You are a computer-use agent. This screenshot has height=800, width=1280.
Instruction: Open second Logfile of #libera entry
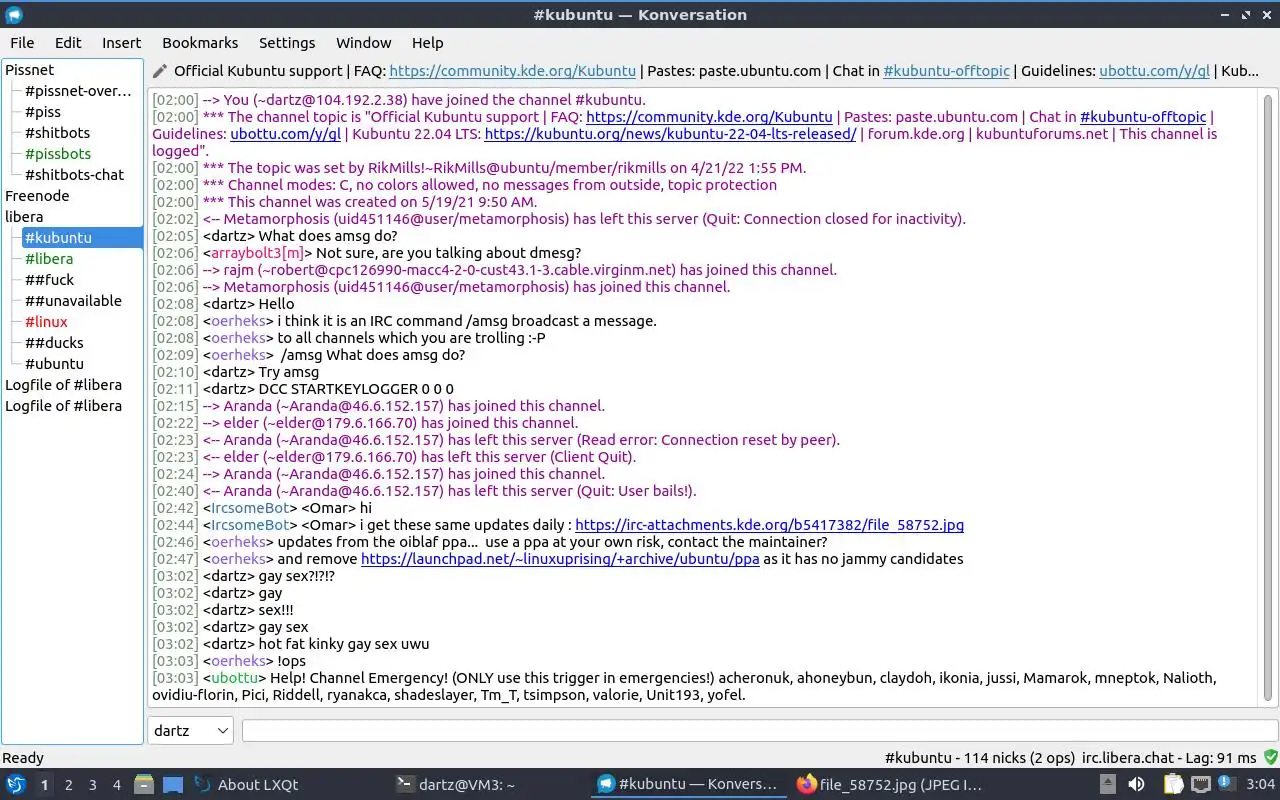[x=63, y=406]
